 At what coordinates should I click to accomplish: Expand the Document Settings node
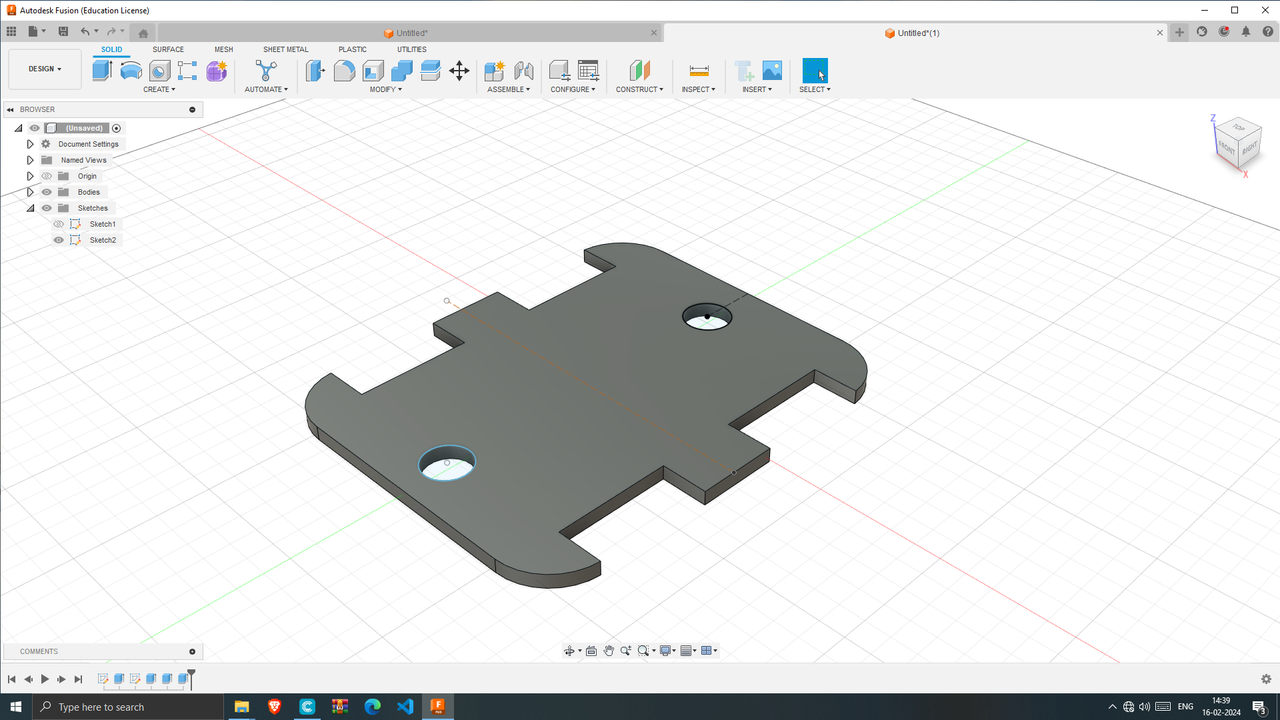coord(30,144)
